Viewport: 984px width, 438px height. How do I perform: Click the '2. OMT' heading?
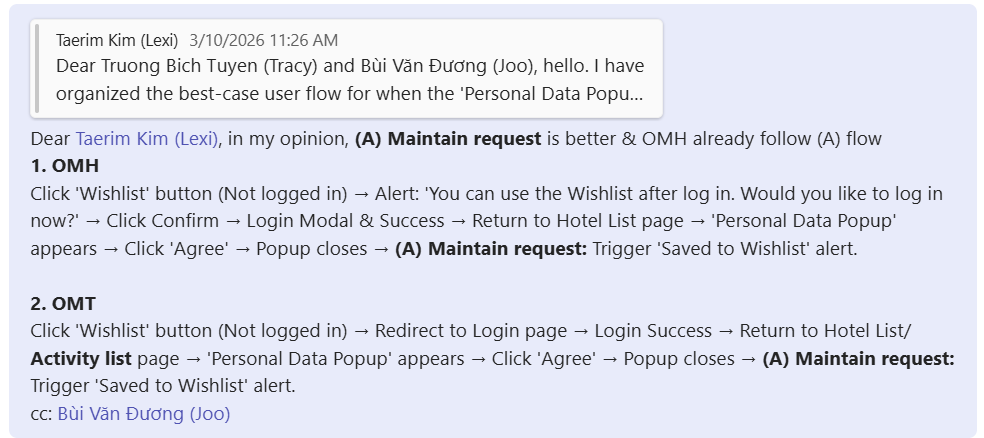pyautogui.click(x=63, y=303)
